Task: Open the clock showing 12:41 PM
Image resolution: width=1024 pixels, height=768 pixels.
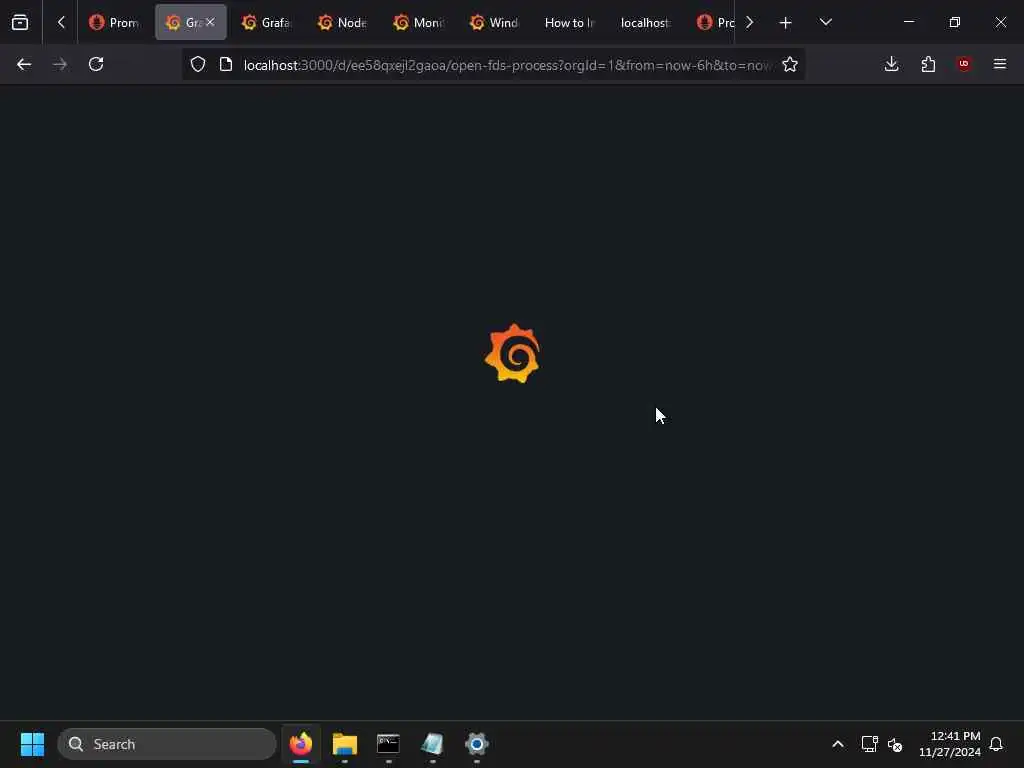Action: point(950,744)
